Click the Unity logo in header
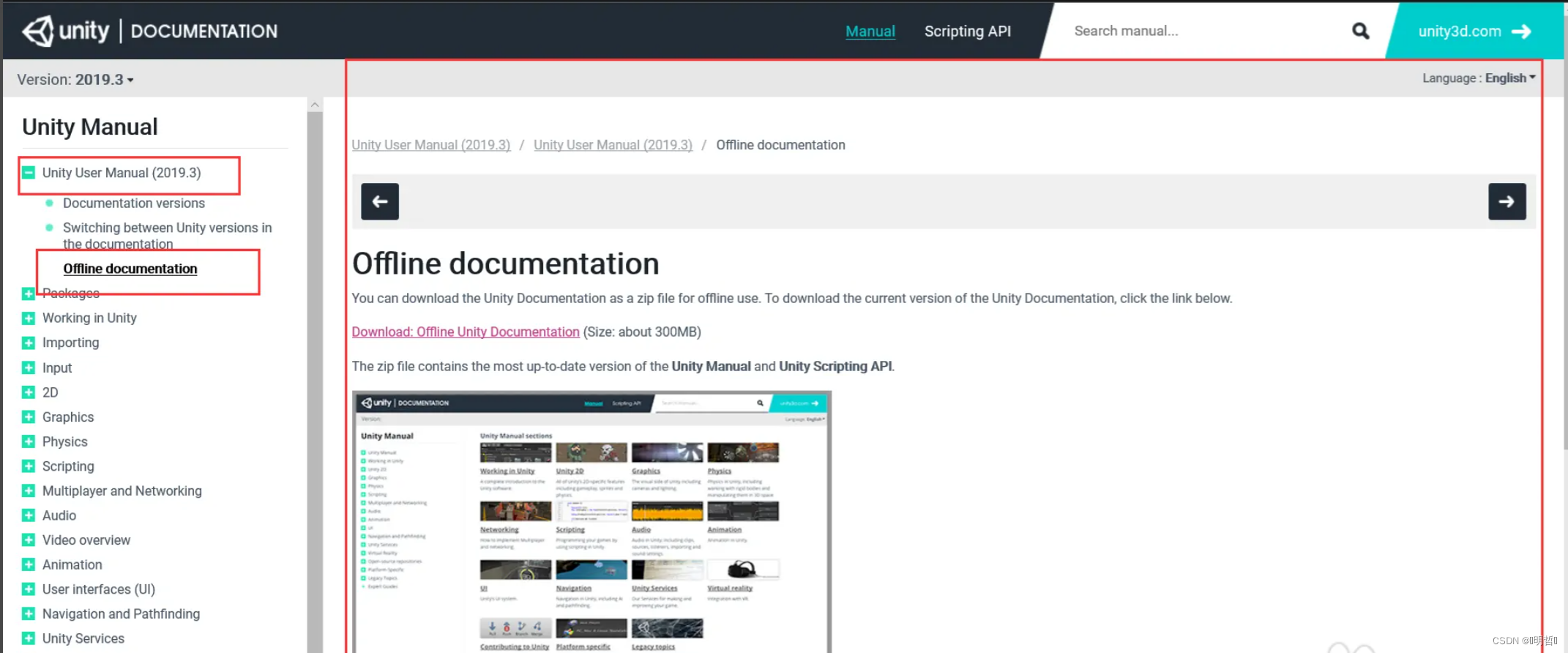The image size is (1568, 653). pyautogui.click(x=66, y=31)
